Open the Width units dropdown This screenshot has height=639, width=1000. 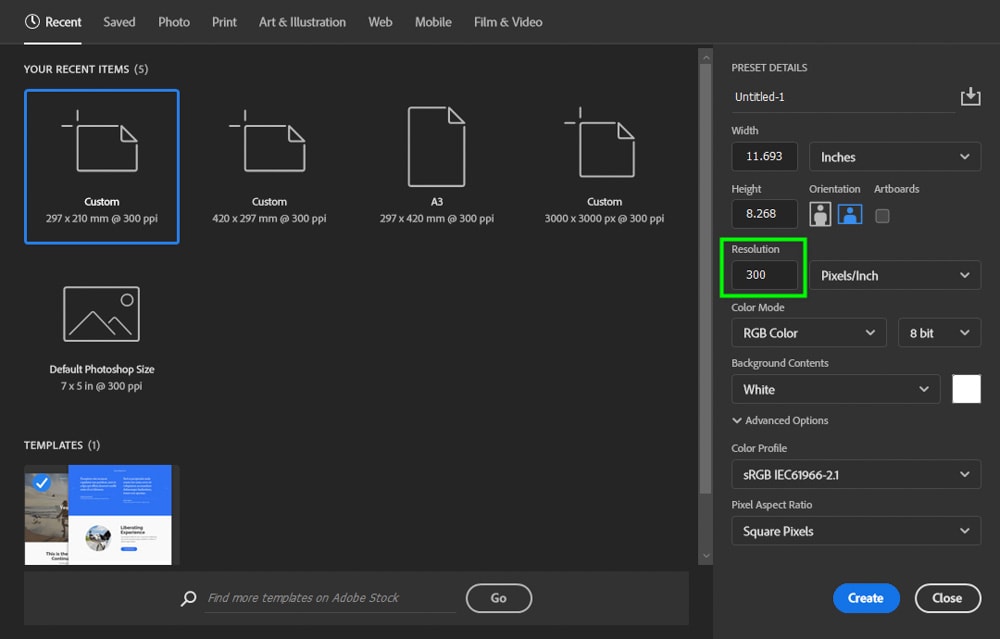pyautogui.click(x=894, y=156)
